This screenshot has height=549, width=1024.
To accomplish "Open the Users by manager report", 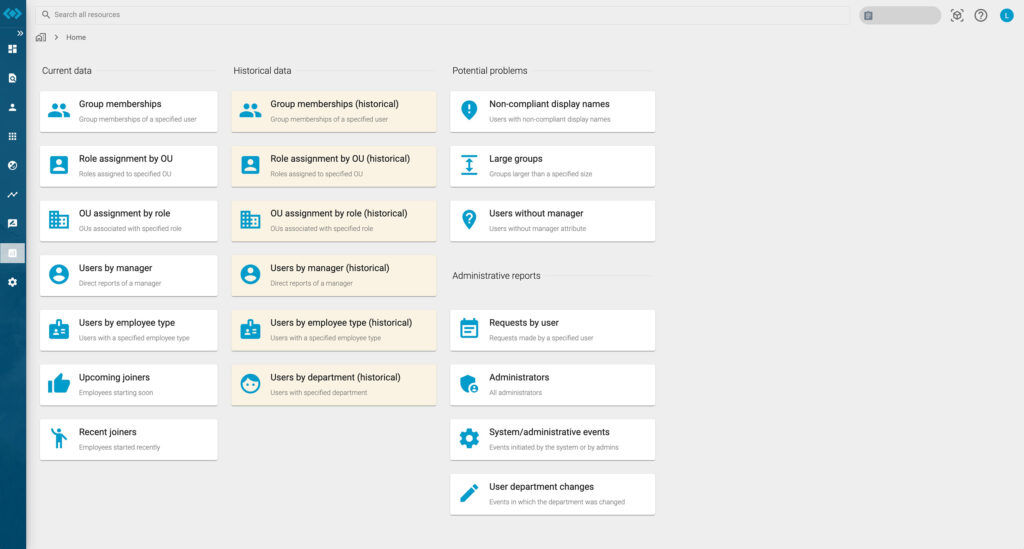I will click(x=129, y=275).
